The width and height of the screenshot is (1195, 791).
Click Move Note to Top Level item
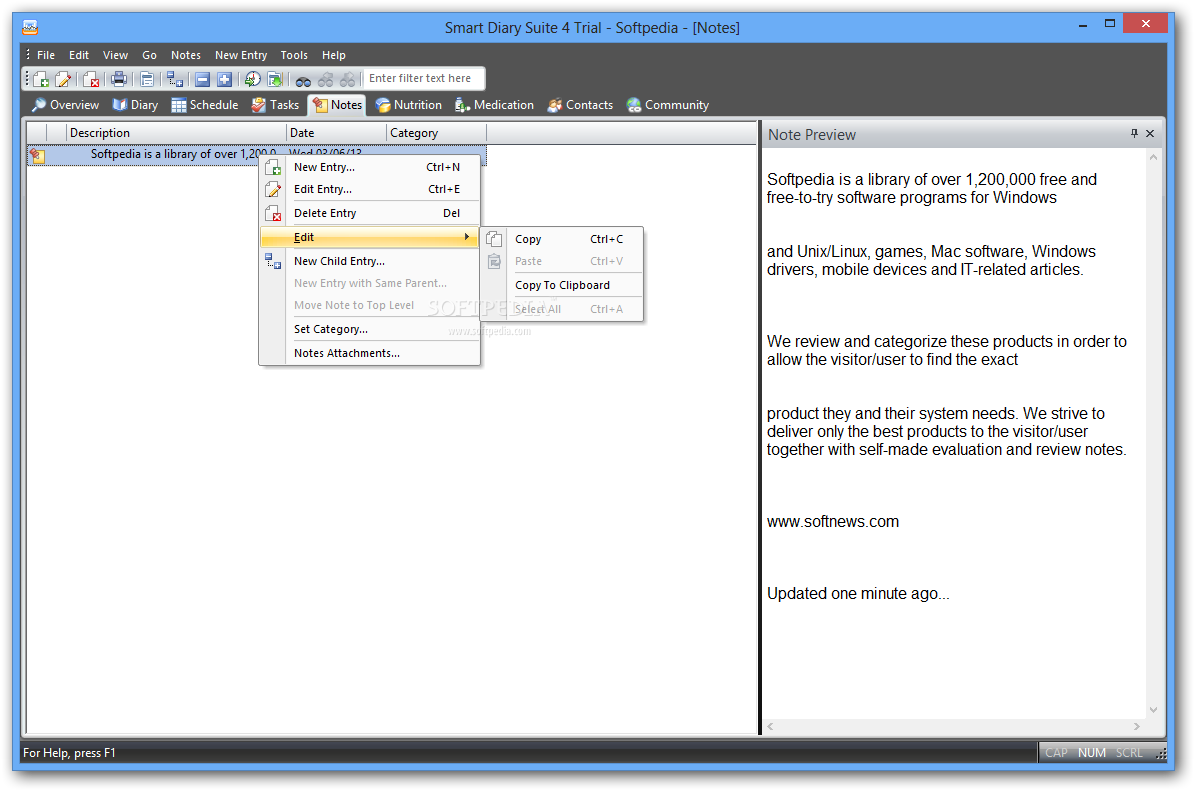[370, 305]
